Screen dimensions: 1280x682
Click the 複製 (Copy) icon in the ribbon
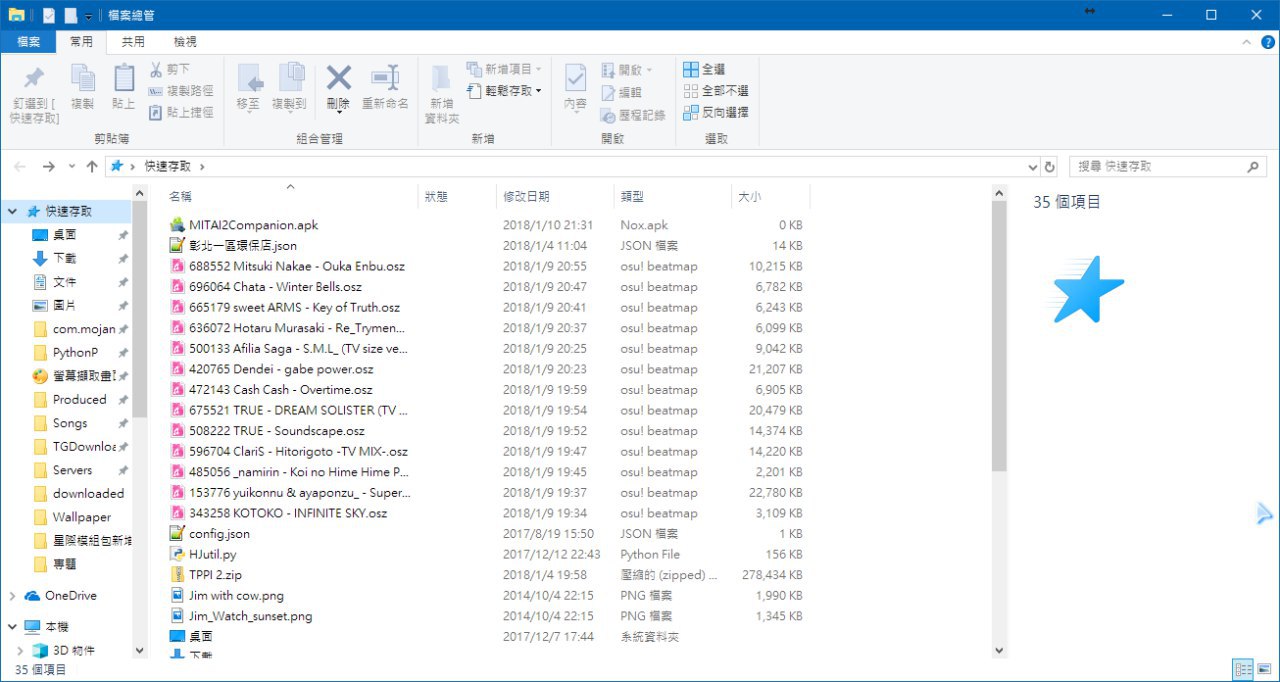tap(83, 79)
